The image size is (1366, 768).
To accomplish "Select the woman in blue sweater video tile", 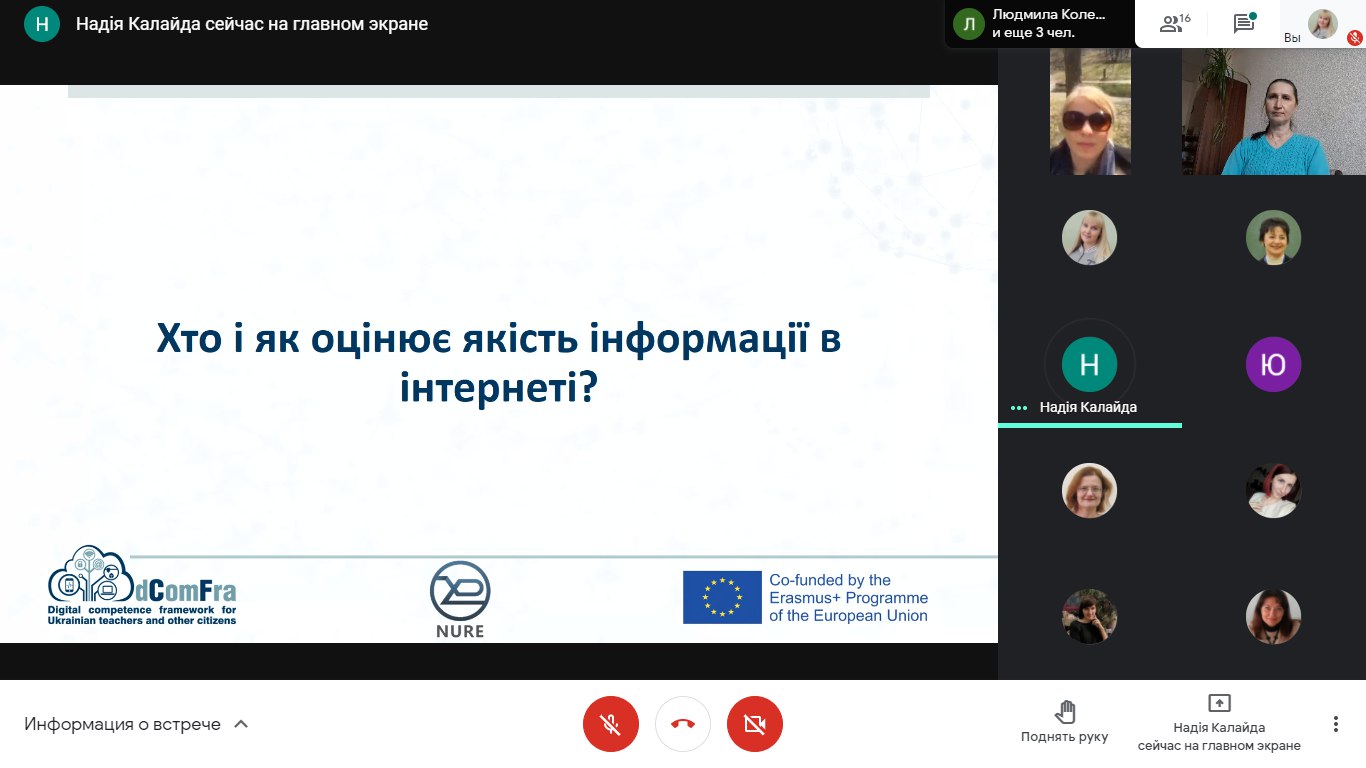I will pos(1273,112).
